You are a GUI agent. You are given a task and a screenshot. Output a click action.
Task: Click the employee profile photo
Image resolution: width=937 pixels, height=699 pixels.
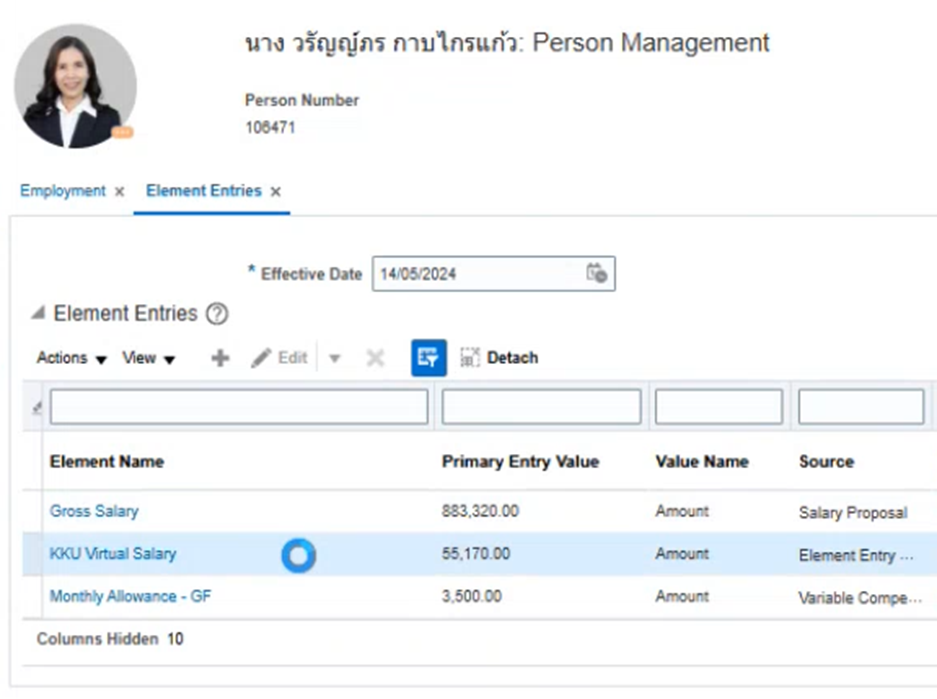pyautogui.click(x=76, y=87)
